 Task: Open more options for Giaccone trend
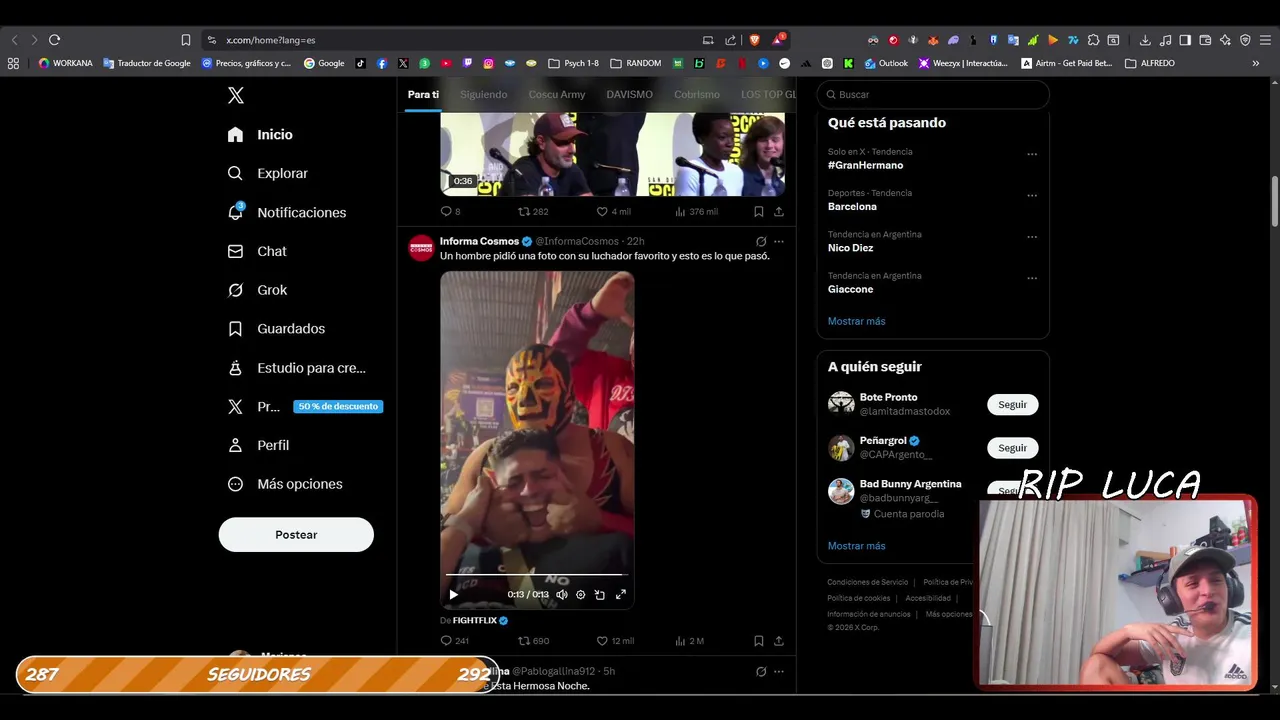(x=1032, y=278)
